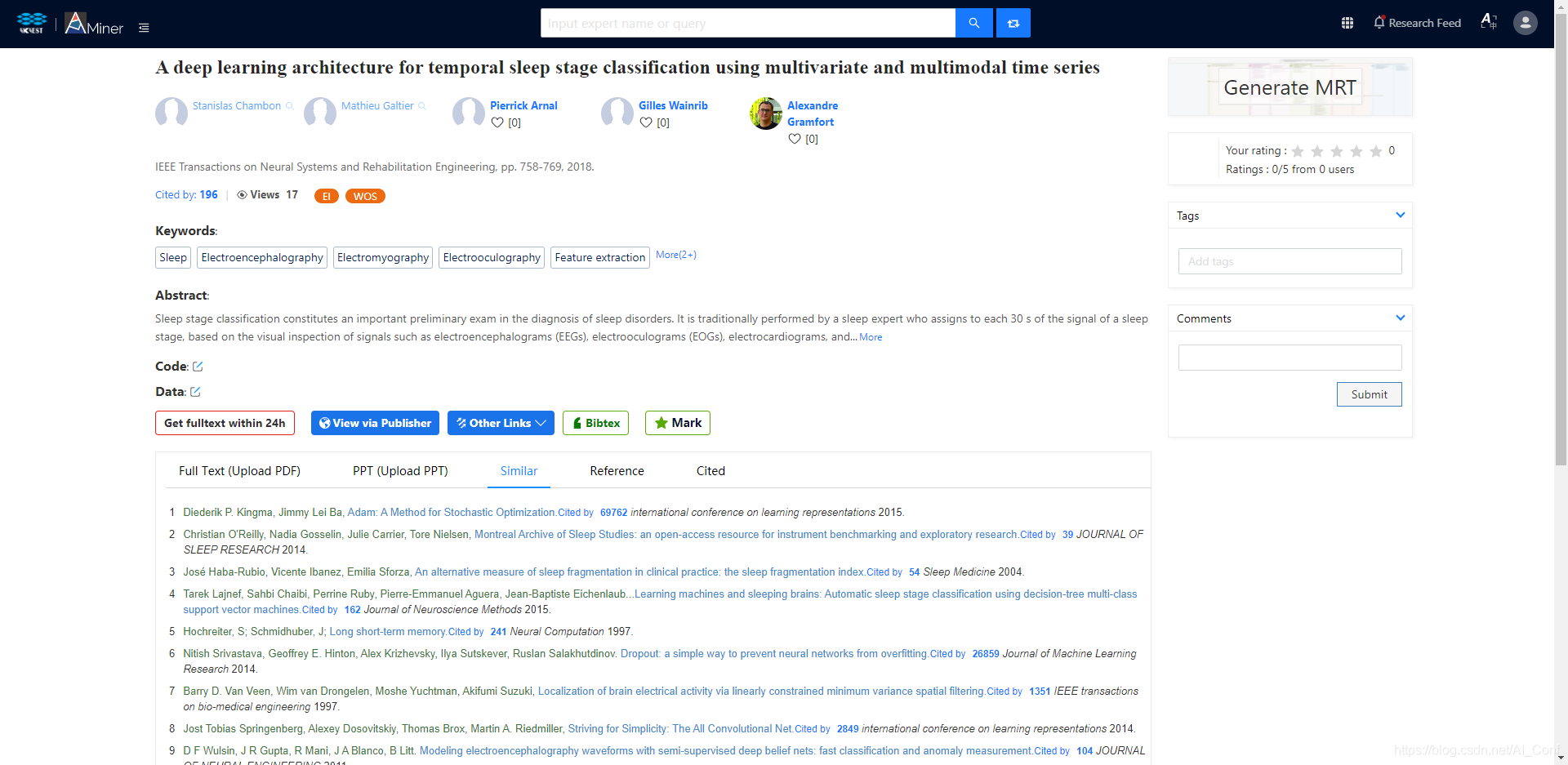Open the language translate icon

click(x=1489, y=21)
